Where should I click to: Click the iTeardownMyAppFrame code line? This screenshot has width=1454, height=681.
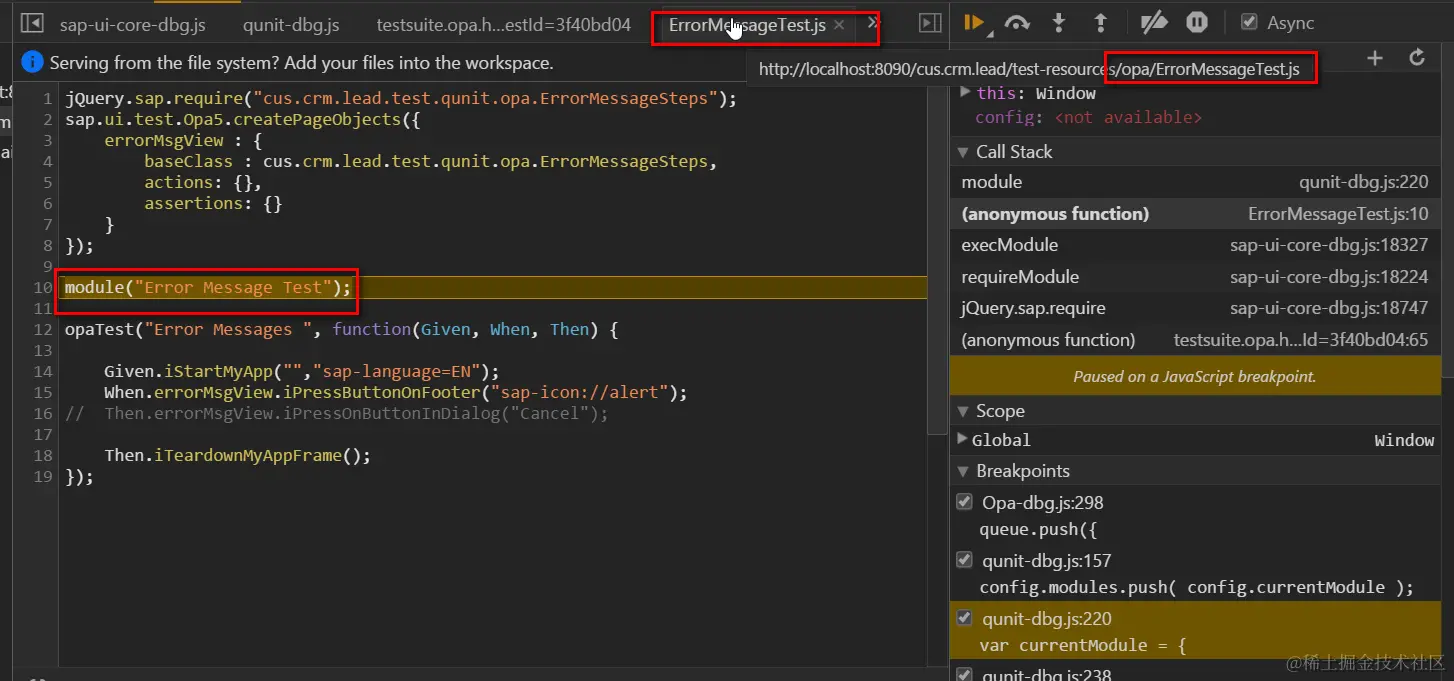(237, 456)
